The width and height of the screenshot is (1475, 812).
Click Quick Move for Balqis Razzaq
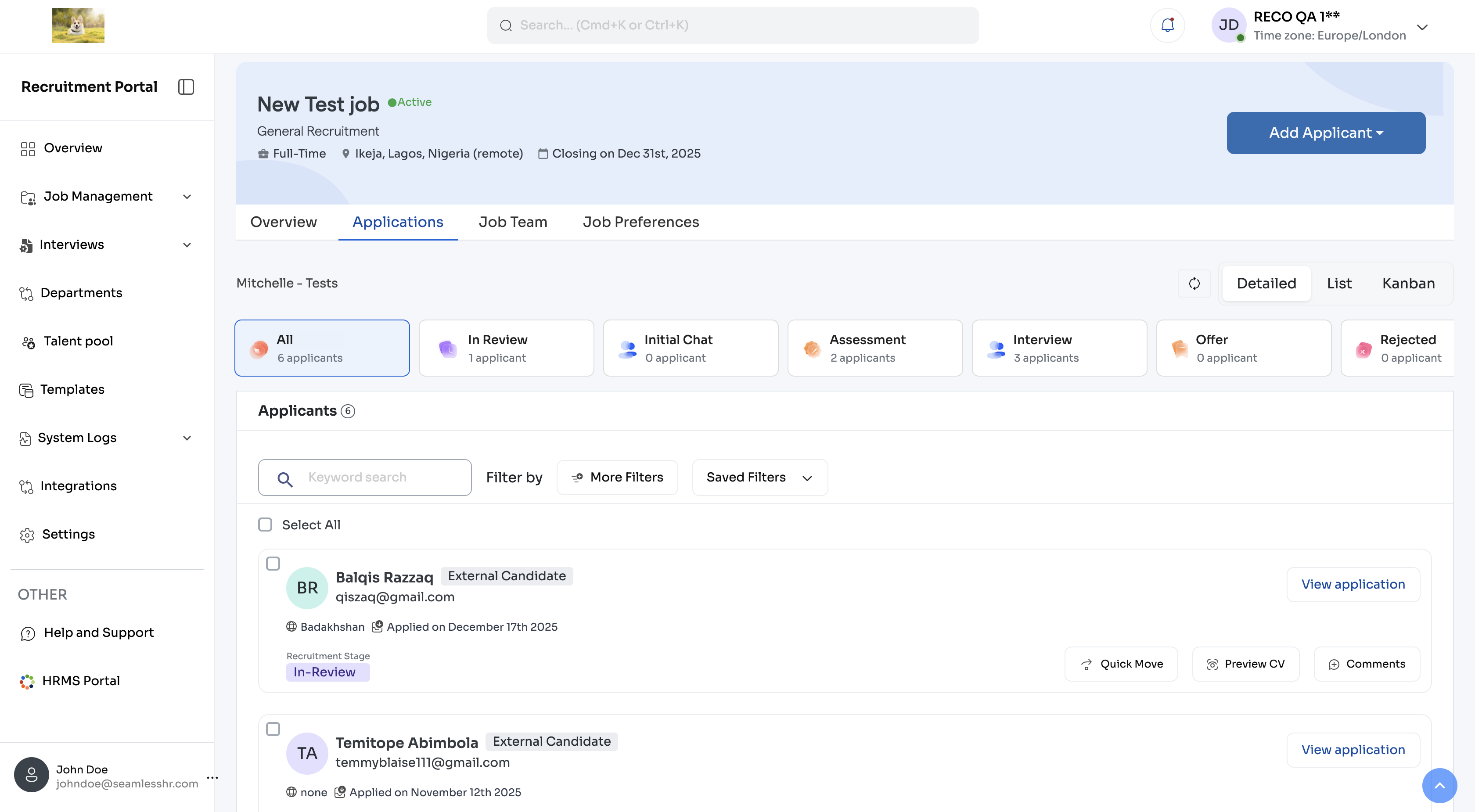[1121, 664]
